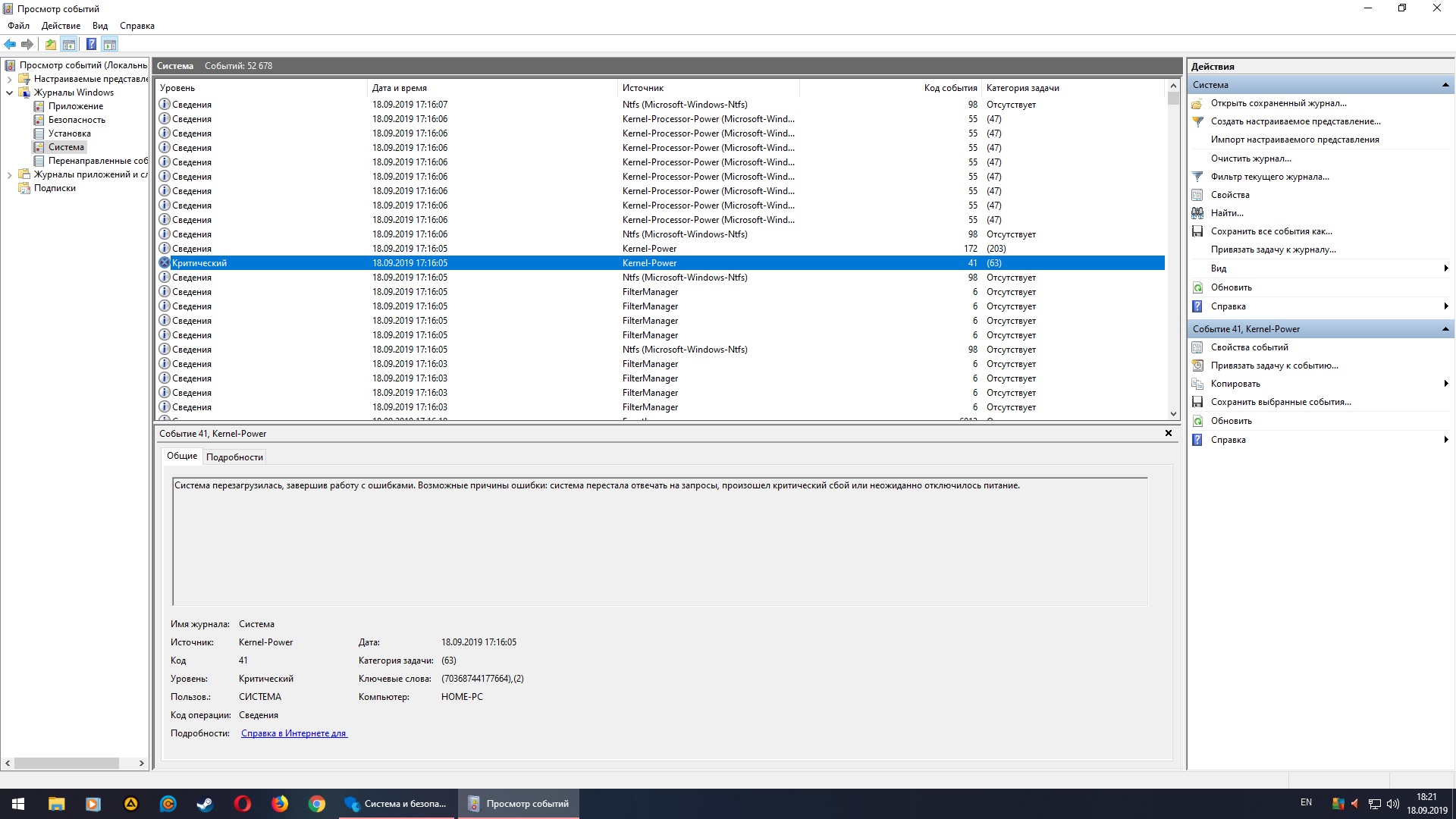Select the Безопасность log in the tree
Viewport: 1456px width, 819px height.
point(77,120)
